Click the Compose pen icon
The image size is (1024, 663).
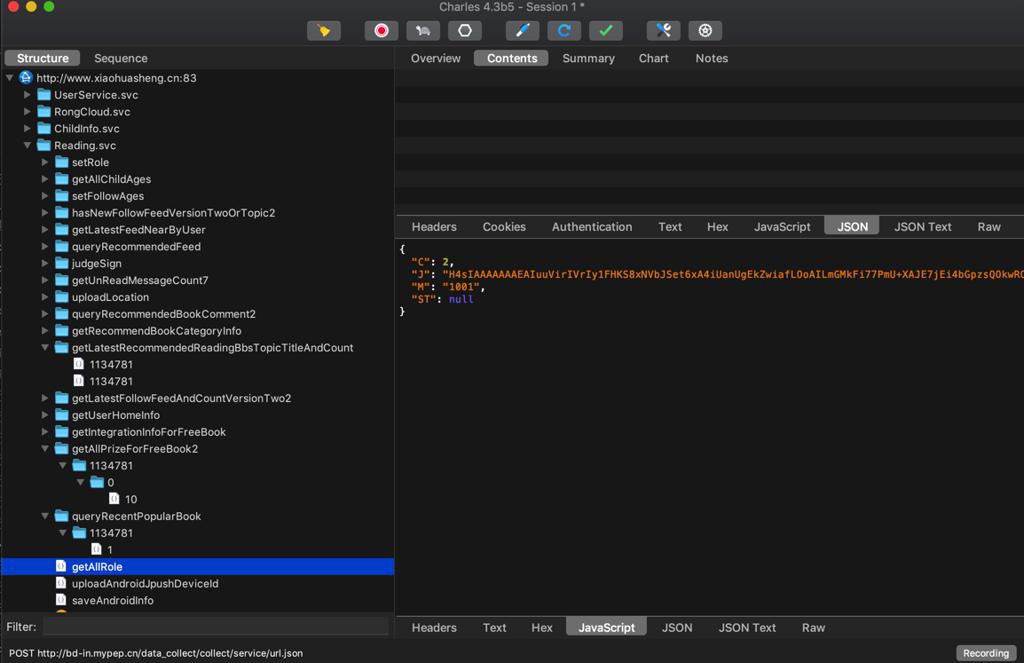tap(522, 31)
